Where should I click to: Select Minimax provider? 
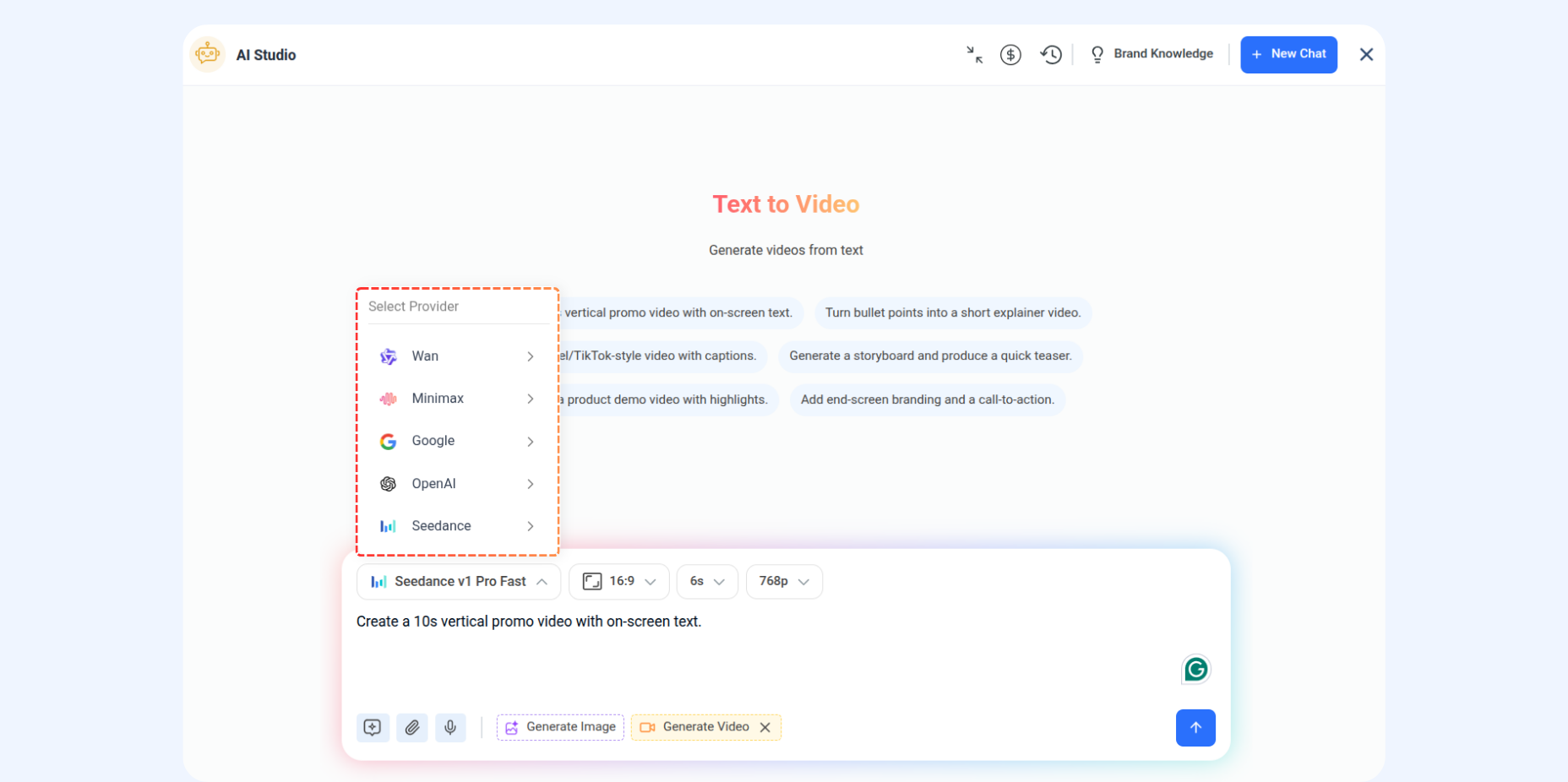tap(457, 399)
